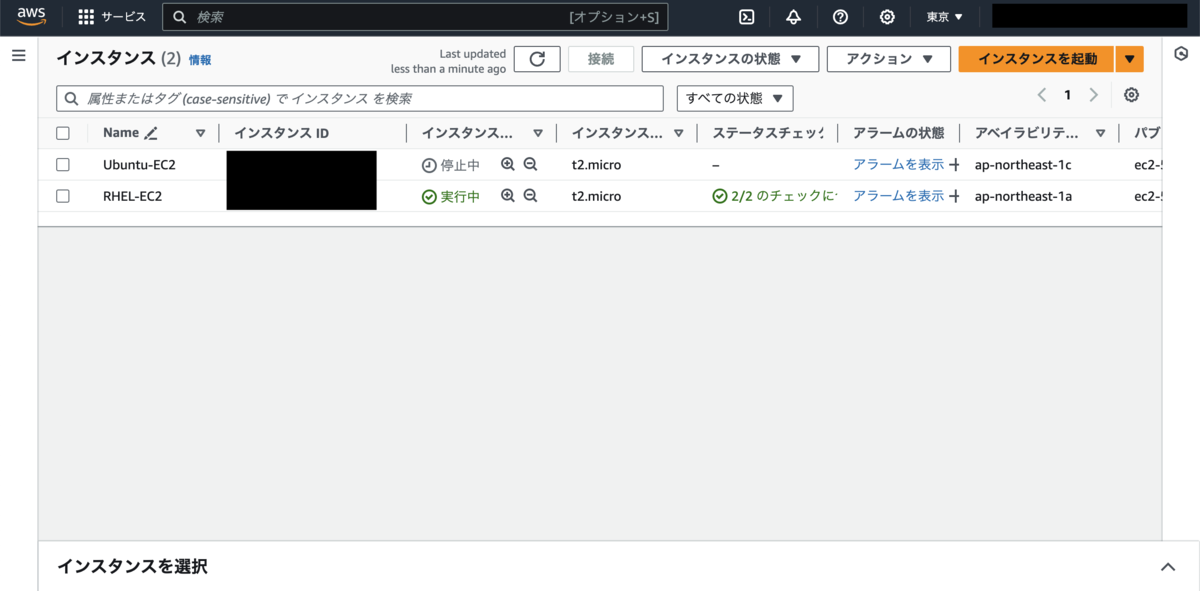This screenshot has width=1200, height=591.
Task: Click the Name column edit pencil icon
Action: pos(151,133)
